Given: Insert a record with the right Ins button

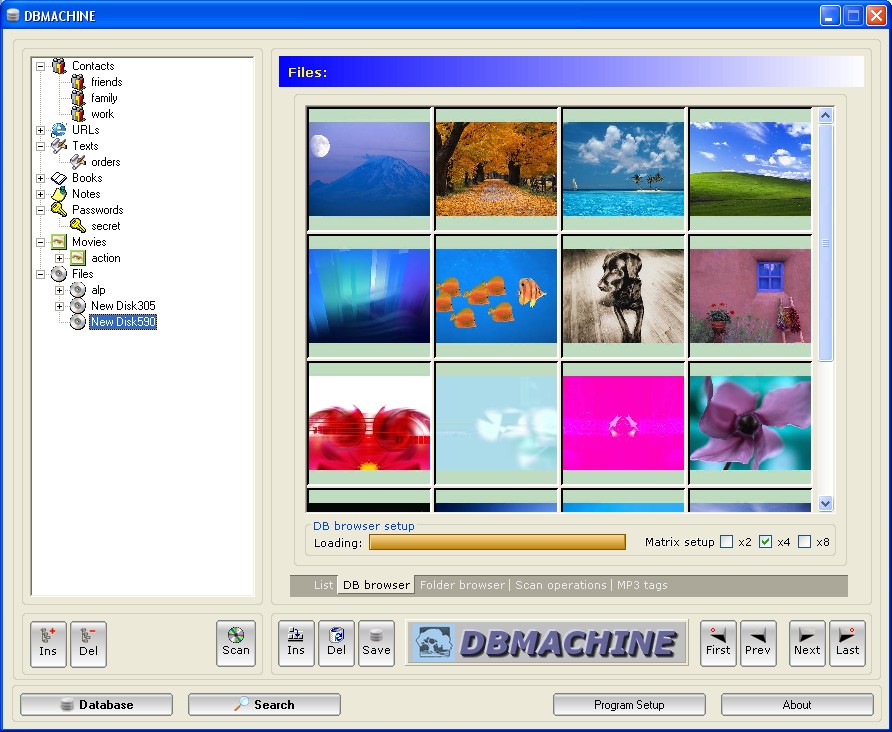Looking at the screenshot, I should coord(296,643).
